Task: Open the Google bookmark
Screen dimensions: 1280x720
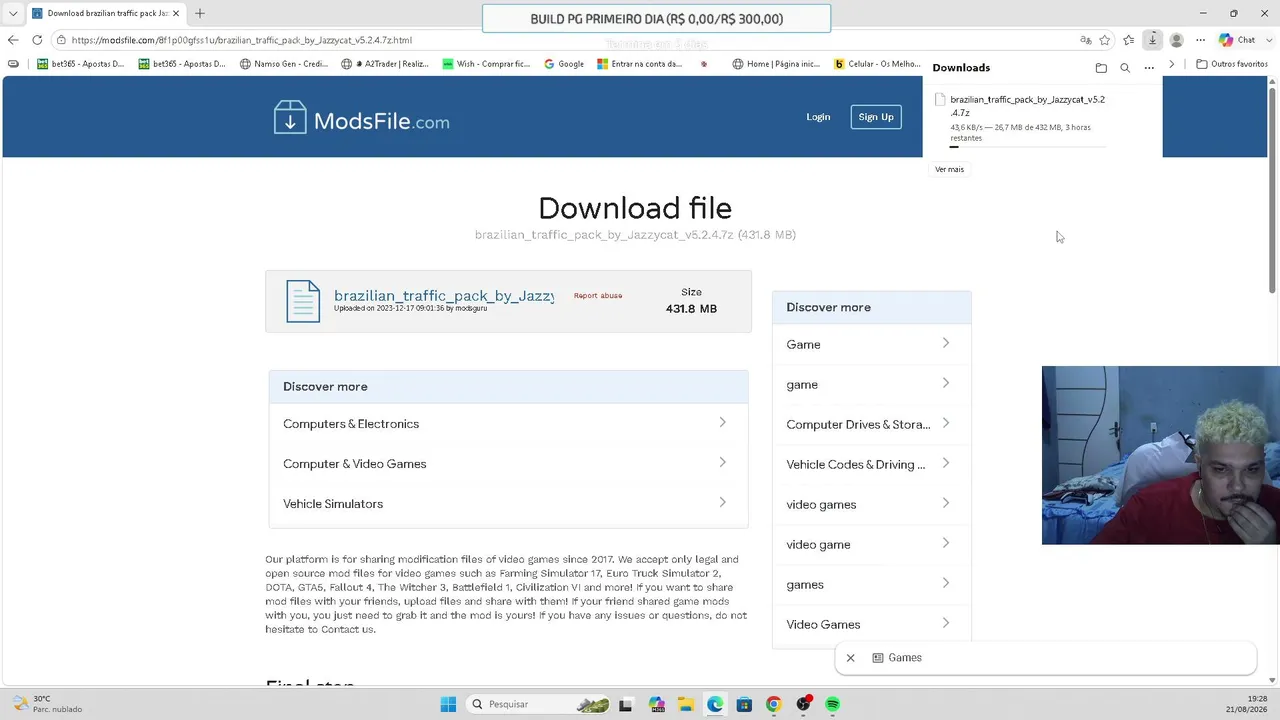Action: [564, 64]
